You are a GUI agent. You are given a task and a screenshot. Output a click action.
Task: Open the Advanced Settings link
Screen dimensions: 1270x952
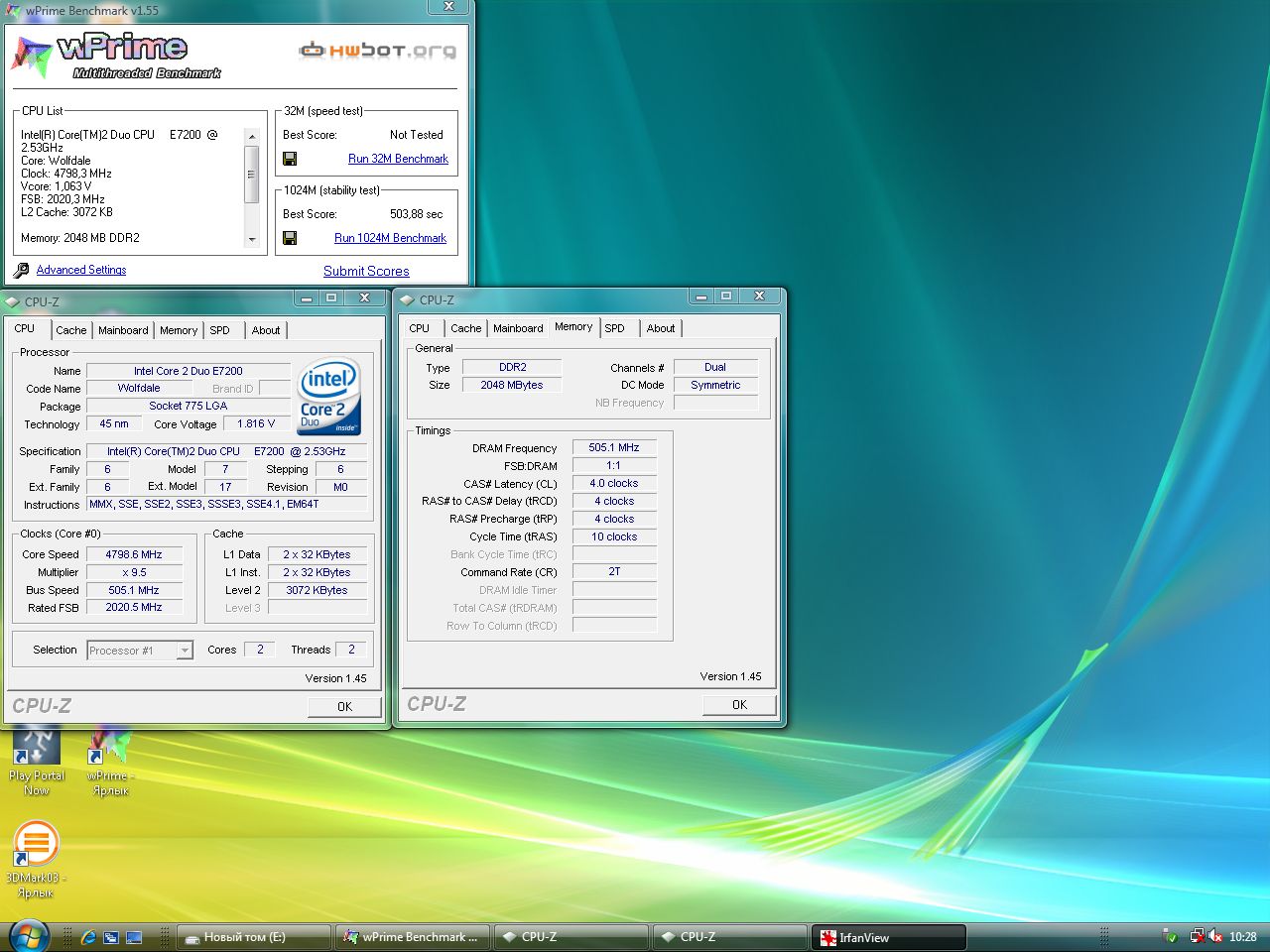tap(81, 270)
